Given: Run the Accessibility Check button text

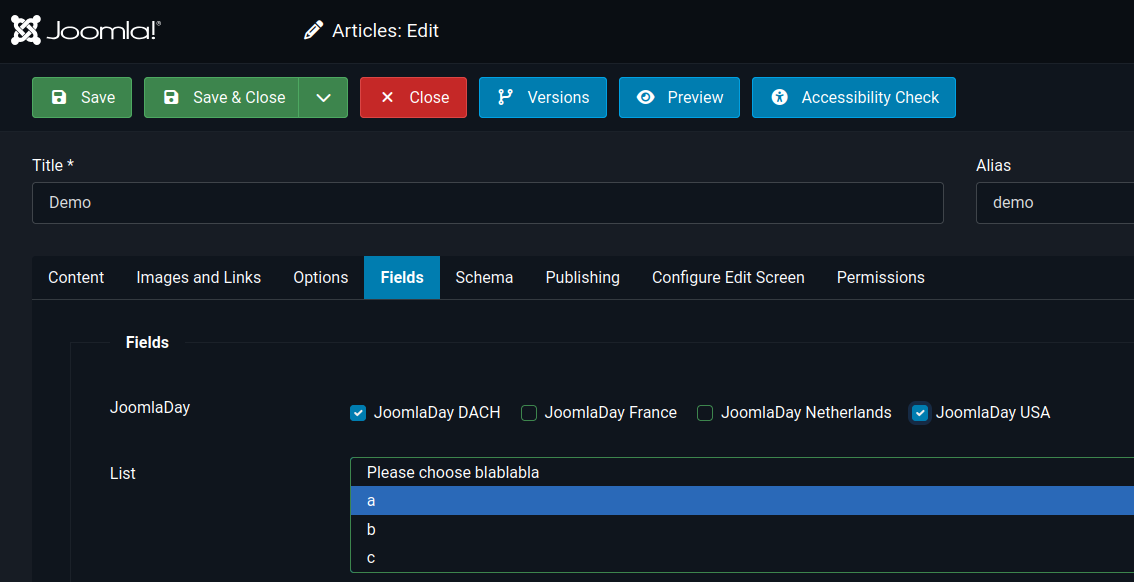Looking at the screenshot, I should 870,98.
